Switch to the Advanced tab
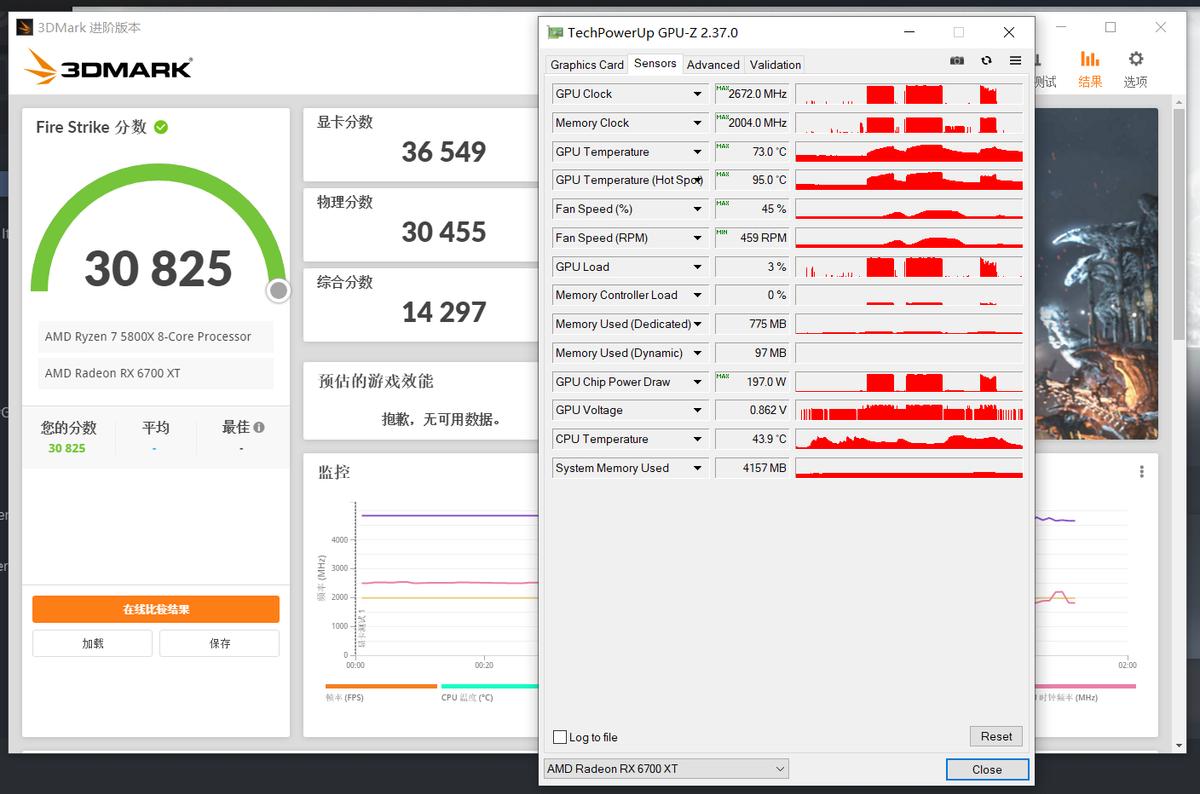The image size is (1200, 794). point(713,64)
